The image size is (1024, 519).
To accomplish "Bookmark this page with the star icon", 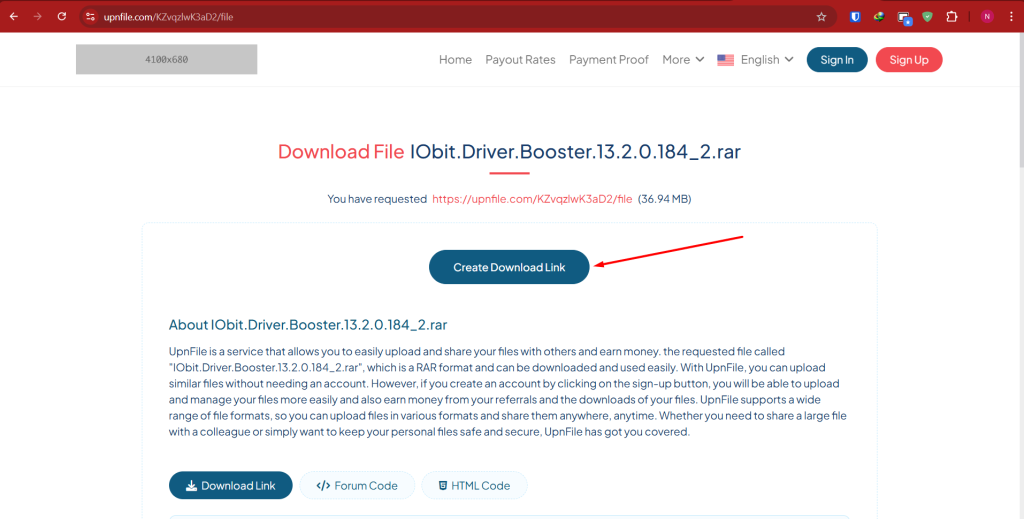I will click(x=822, y=17).
